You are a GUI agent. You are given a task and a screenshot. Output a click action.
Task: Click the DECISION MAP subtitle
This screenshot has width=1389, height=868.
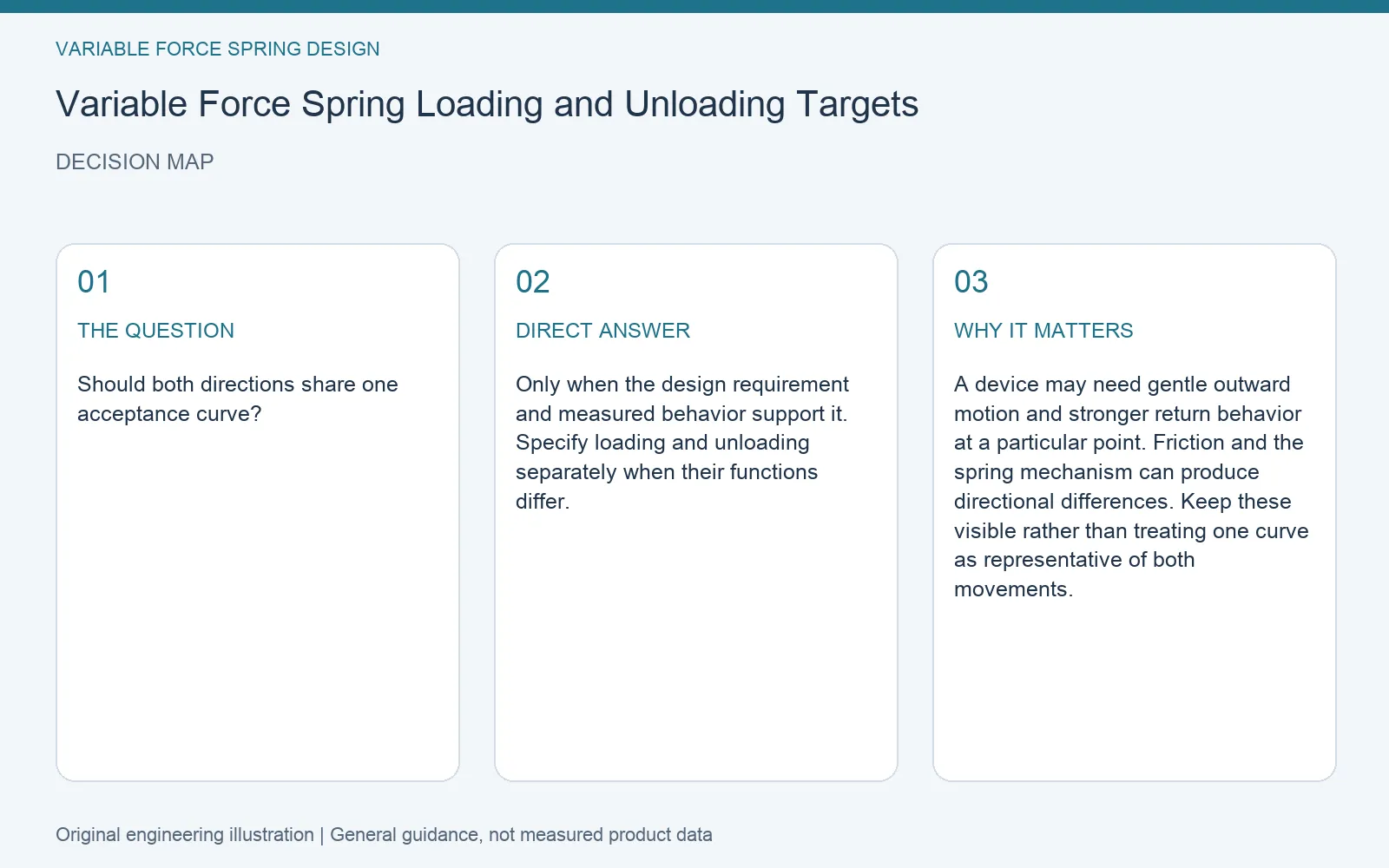point(135,162)
